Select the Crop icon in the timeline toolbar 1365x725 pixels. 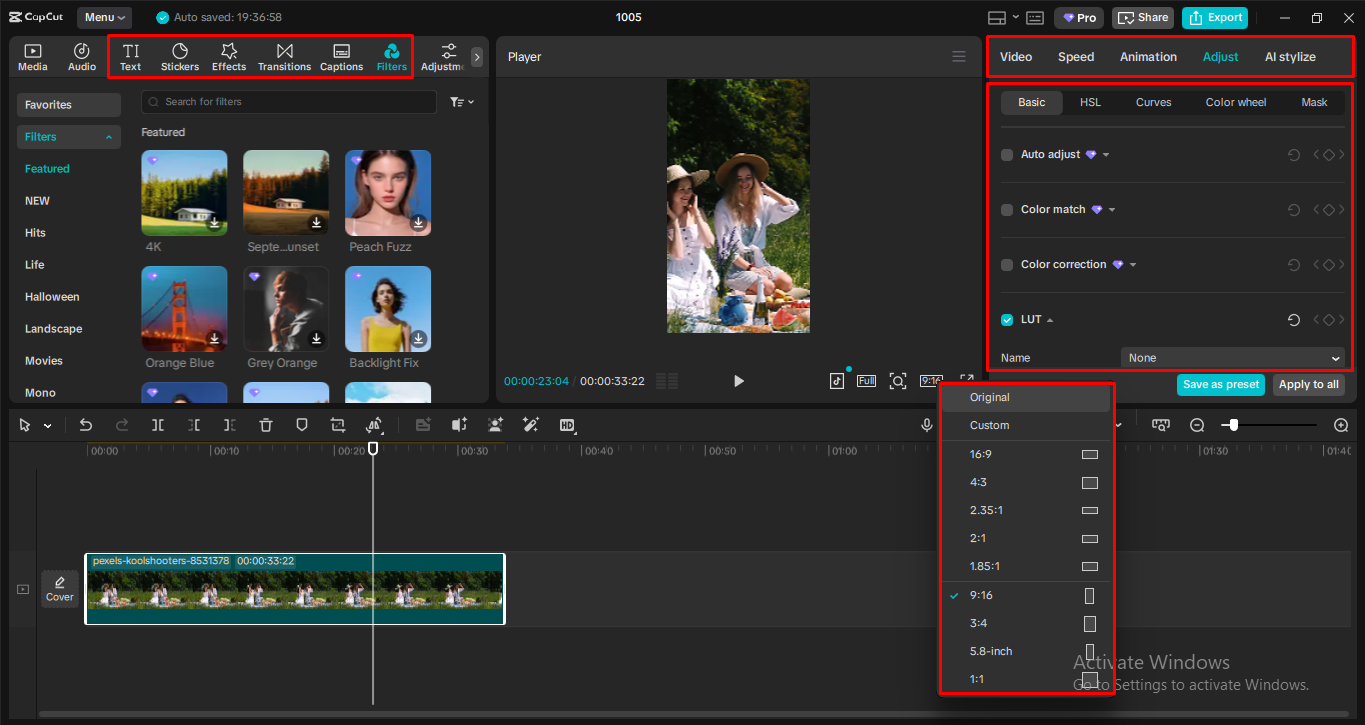point(338,424)
